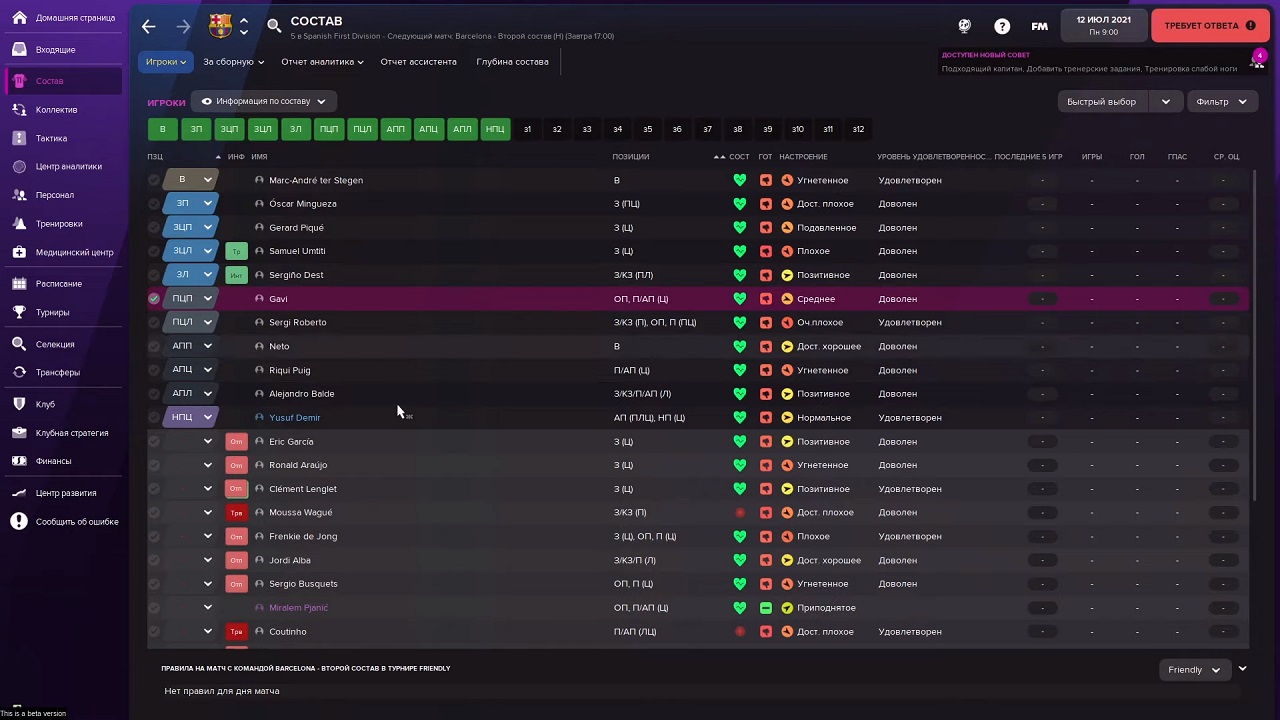This screenshot has width=1280, height=720.
Task: Open Финансы in the sidebar
Action: click(53, 461)
